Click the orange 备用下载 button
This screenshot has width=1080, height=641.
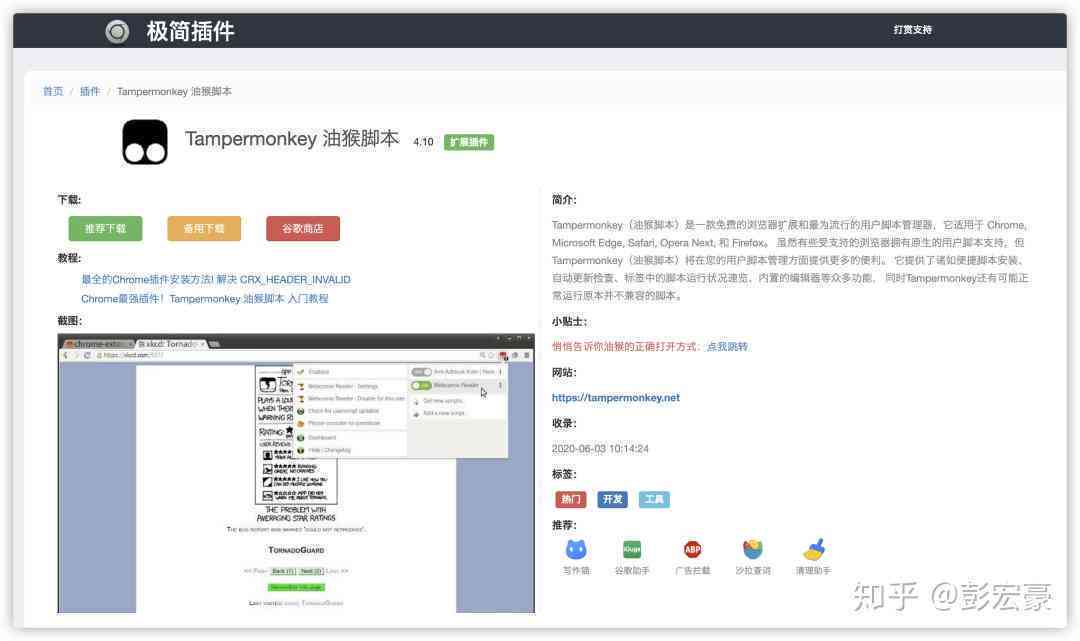[x=204, y=228]
